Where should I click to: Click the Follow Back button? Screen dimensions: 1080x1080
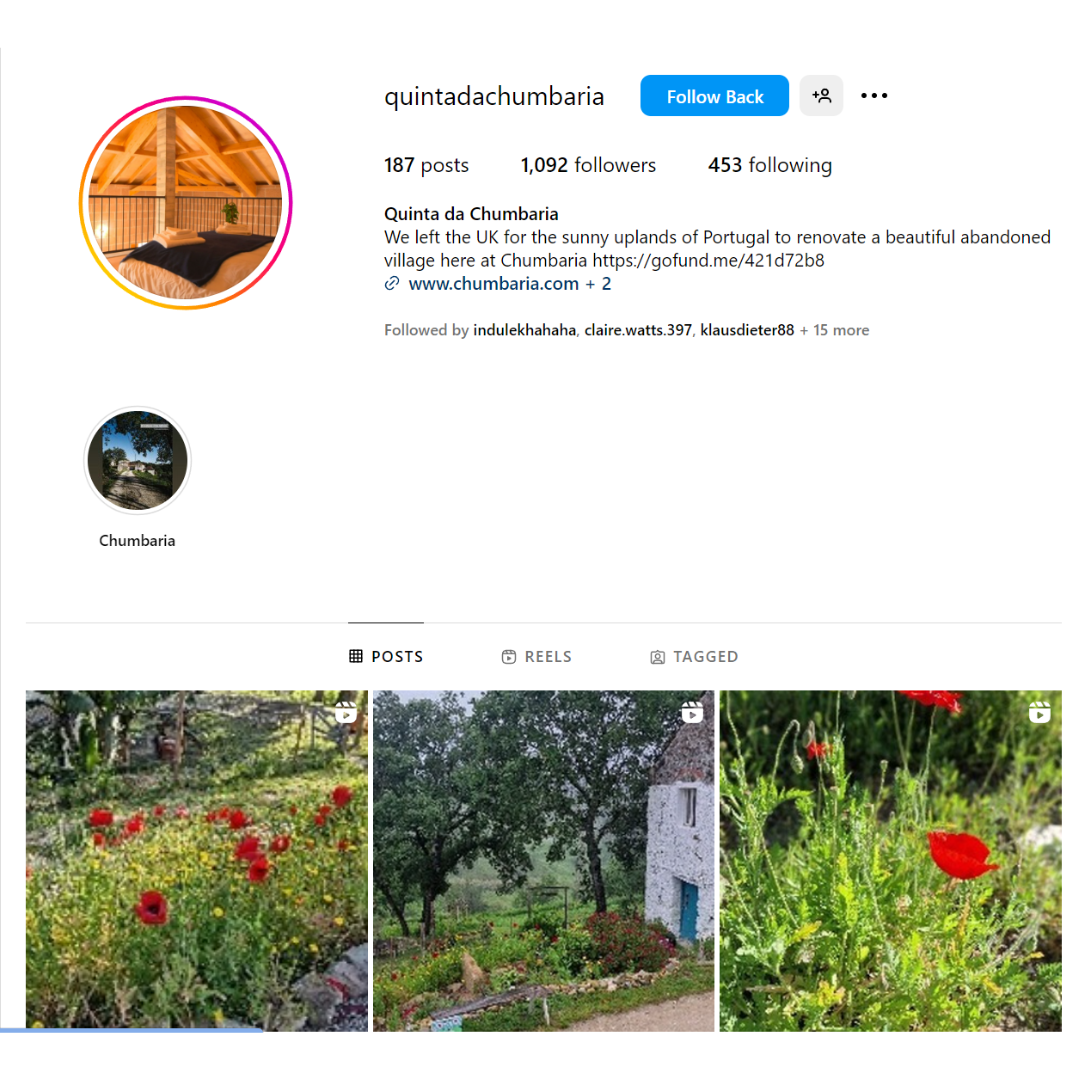tap(714, 96)
